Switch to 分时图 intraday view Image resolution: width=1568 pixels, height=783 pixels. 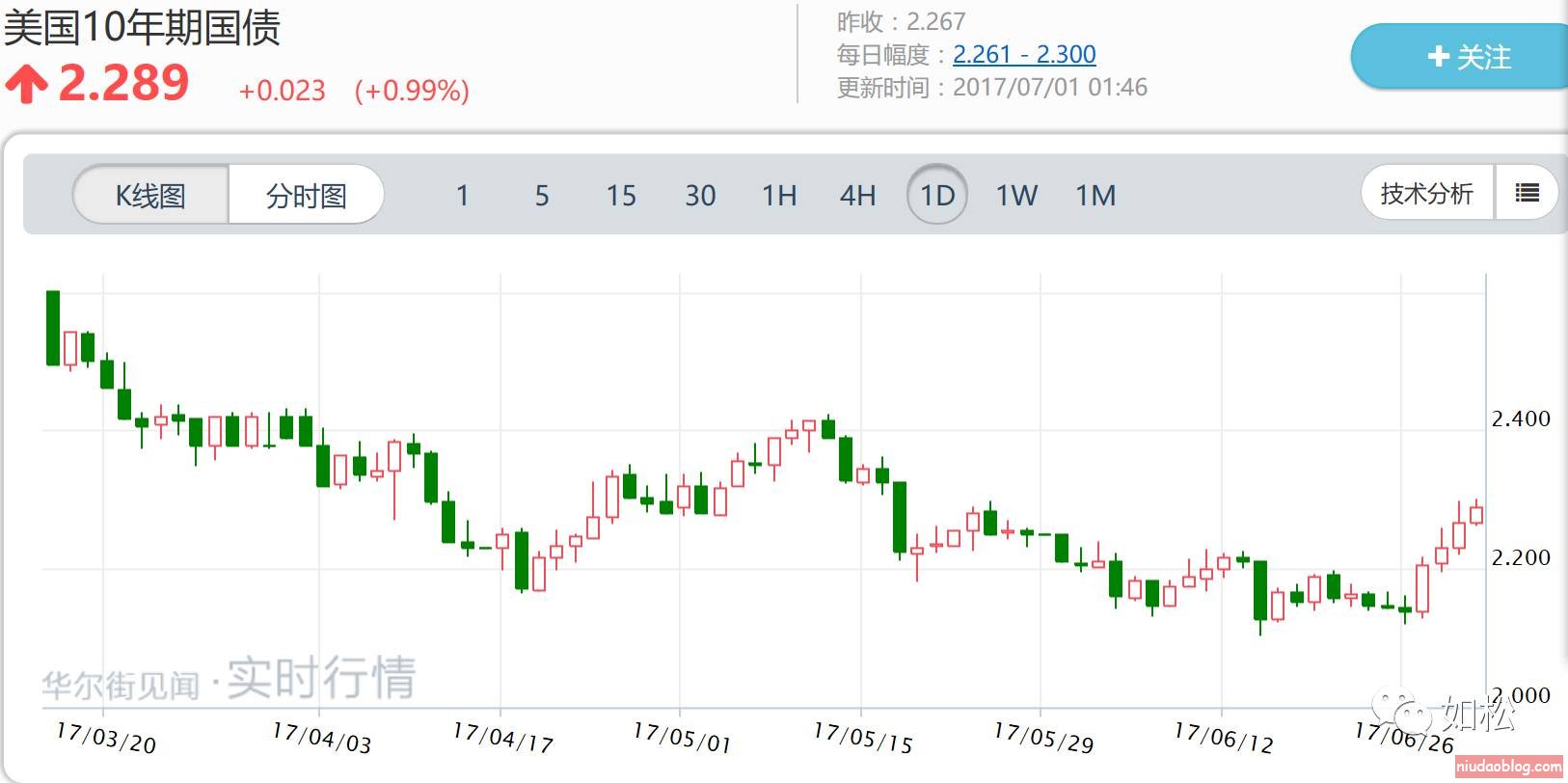pos(306,196)
